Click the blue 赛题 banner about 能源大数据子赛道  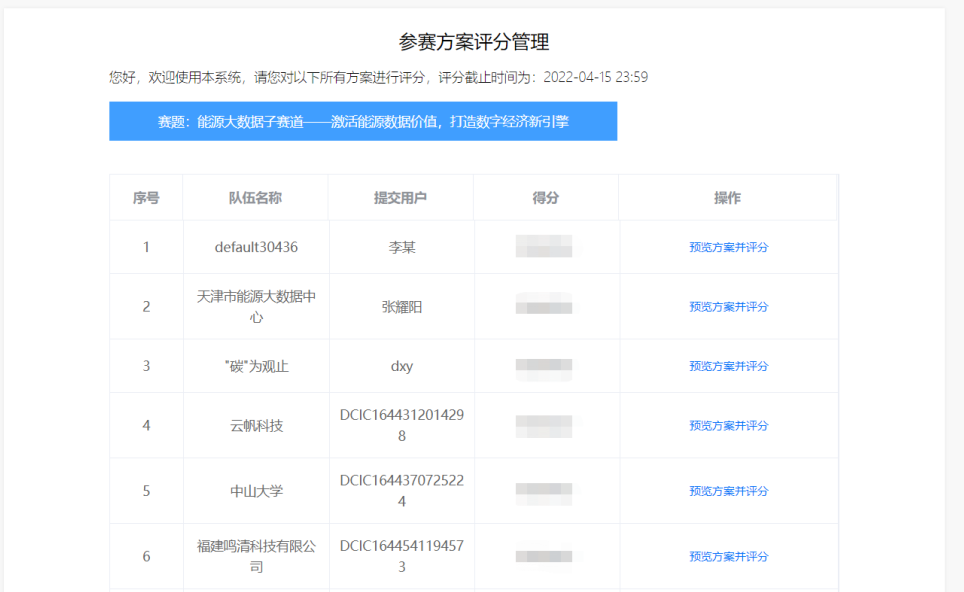click(x=363, y=121)
